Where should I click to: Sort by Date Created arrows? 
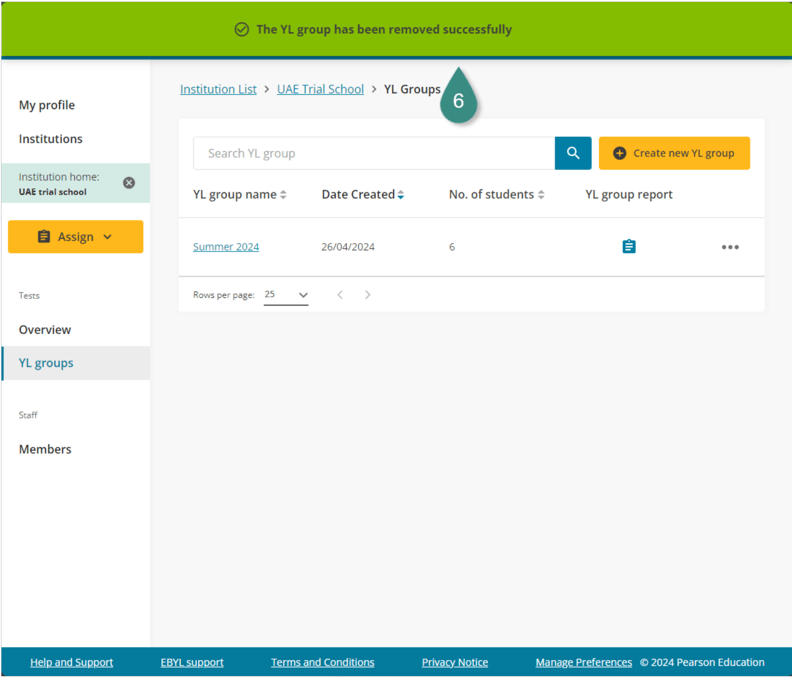(401, 195)
